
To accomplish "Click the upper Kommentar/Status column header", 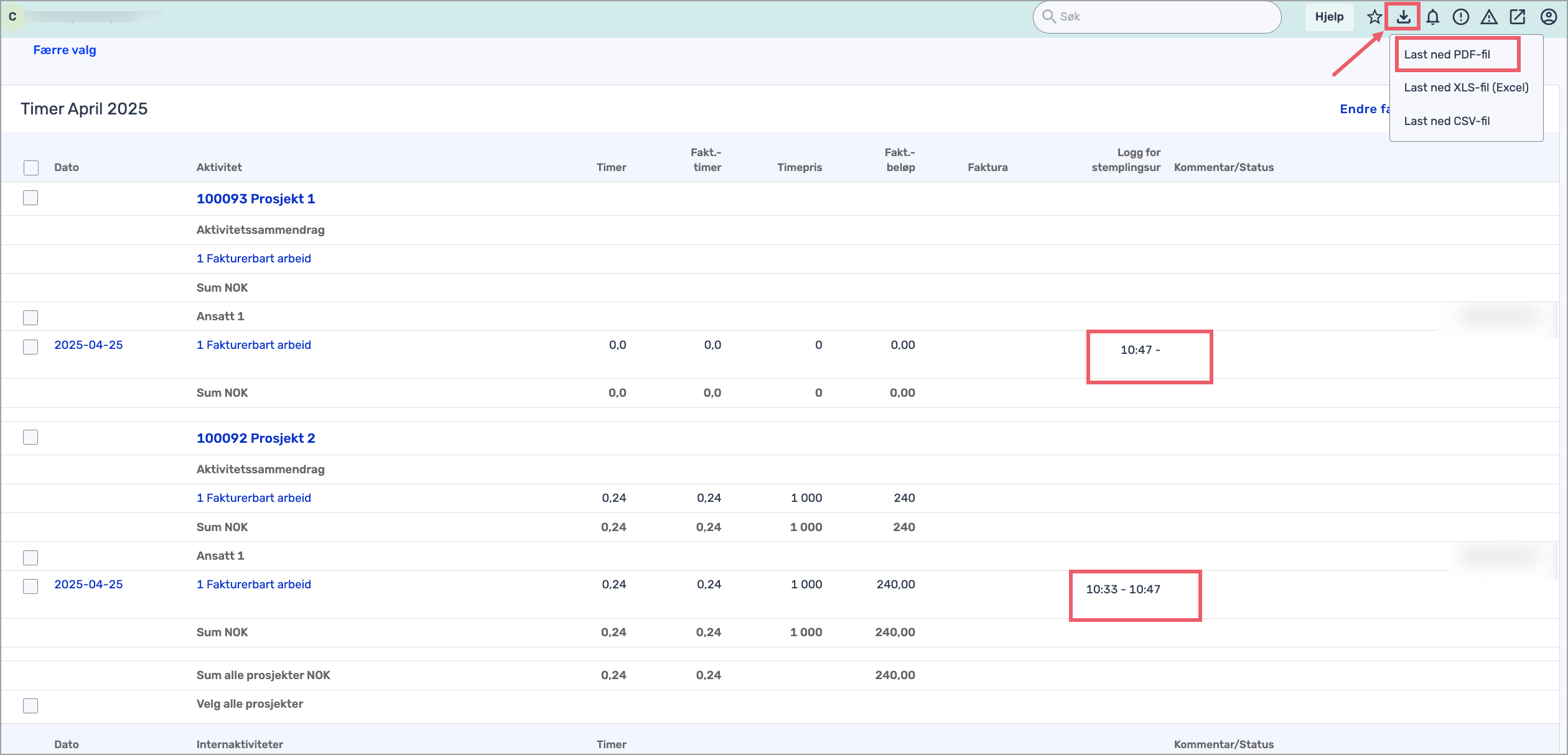I will click(x=1223, y=167).
